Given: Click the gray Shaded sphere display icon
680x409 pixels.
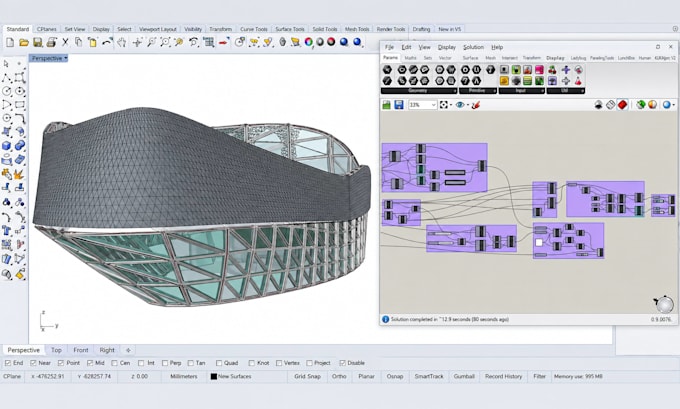Looking at the screenshot, I should (320, 42).
